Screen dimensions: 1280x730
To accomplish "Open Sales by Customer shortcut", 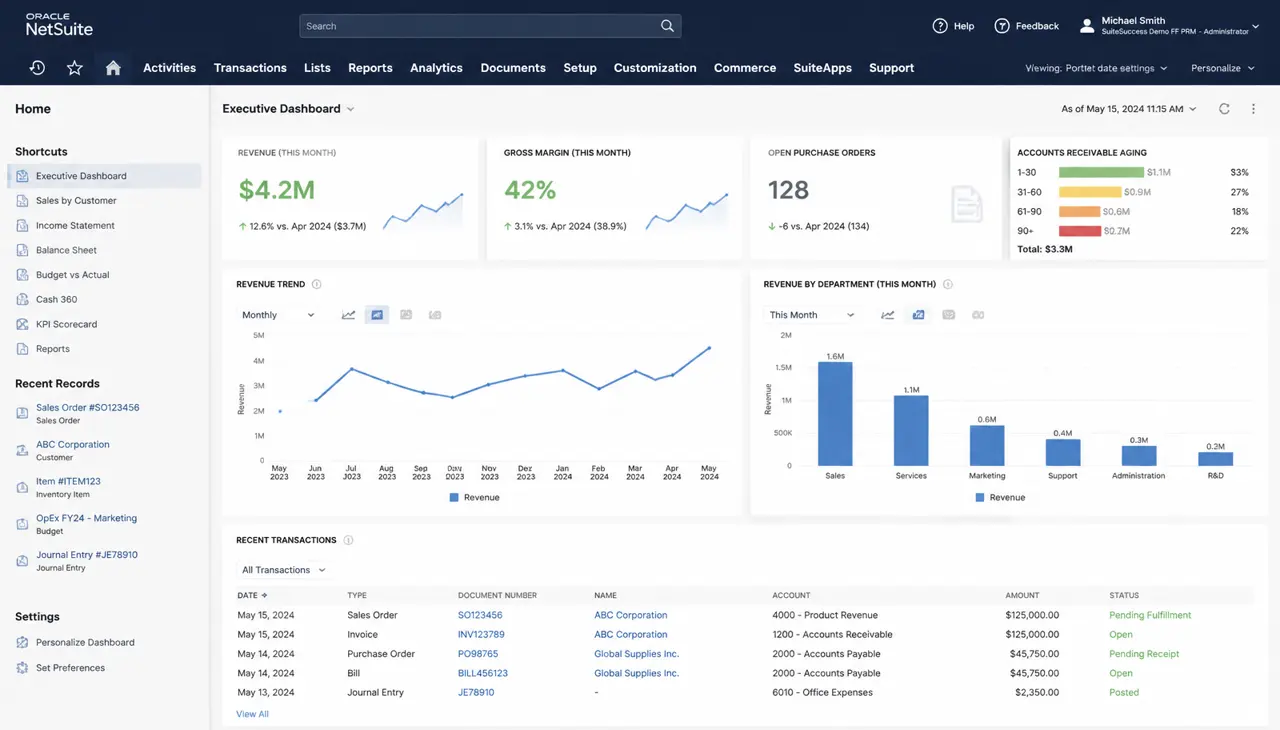I will pos(76,200).
